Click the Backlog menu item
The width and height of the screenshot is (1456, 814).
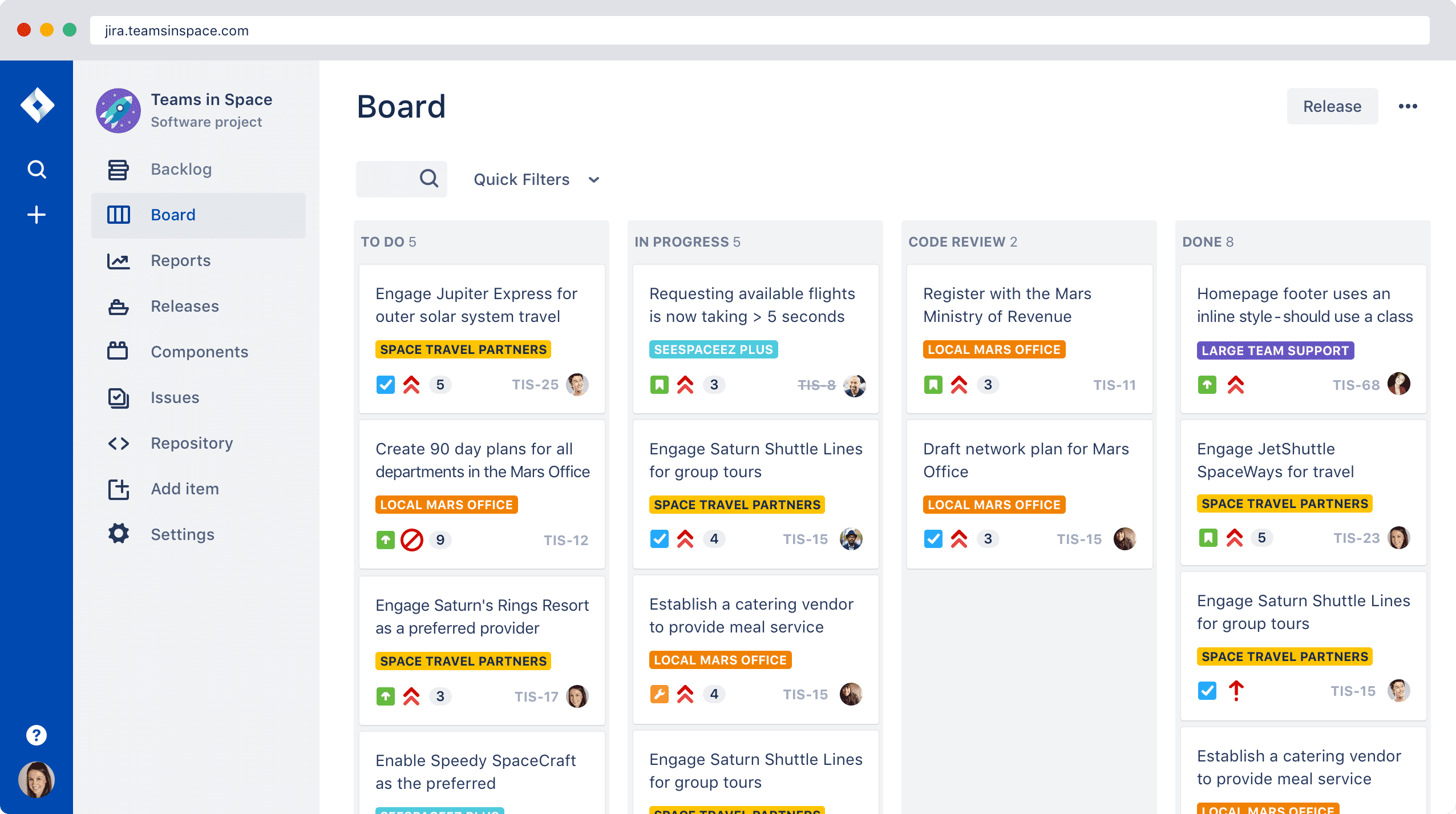(x=181, y=168)
